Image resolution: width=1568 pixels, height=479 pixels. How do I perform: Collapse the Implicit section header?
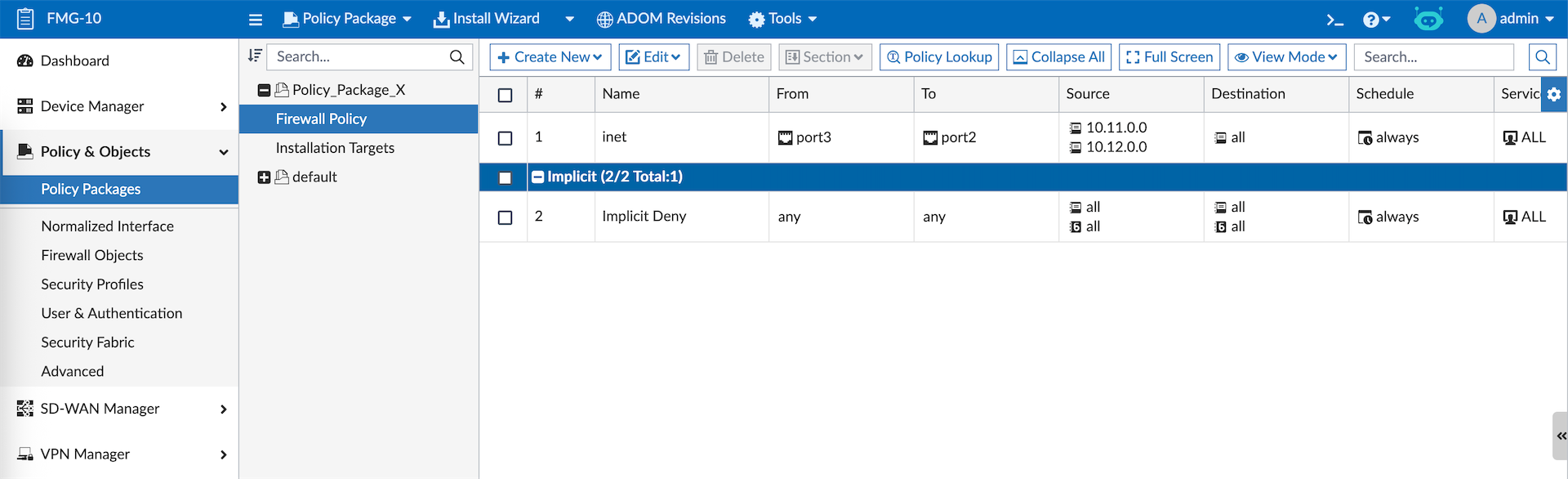pyautogui.click(x=538, y=177)
